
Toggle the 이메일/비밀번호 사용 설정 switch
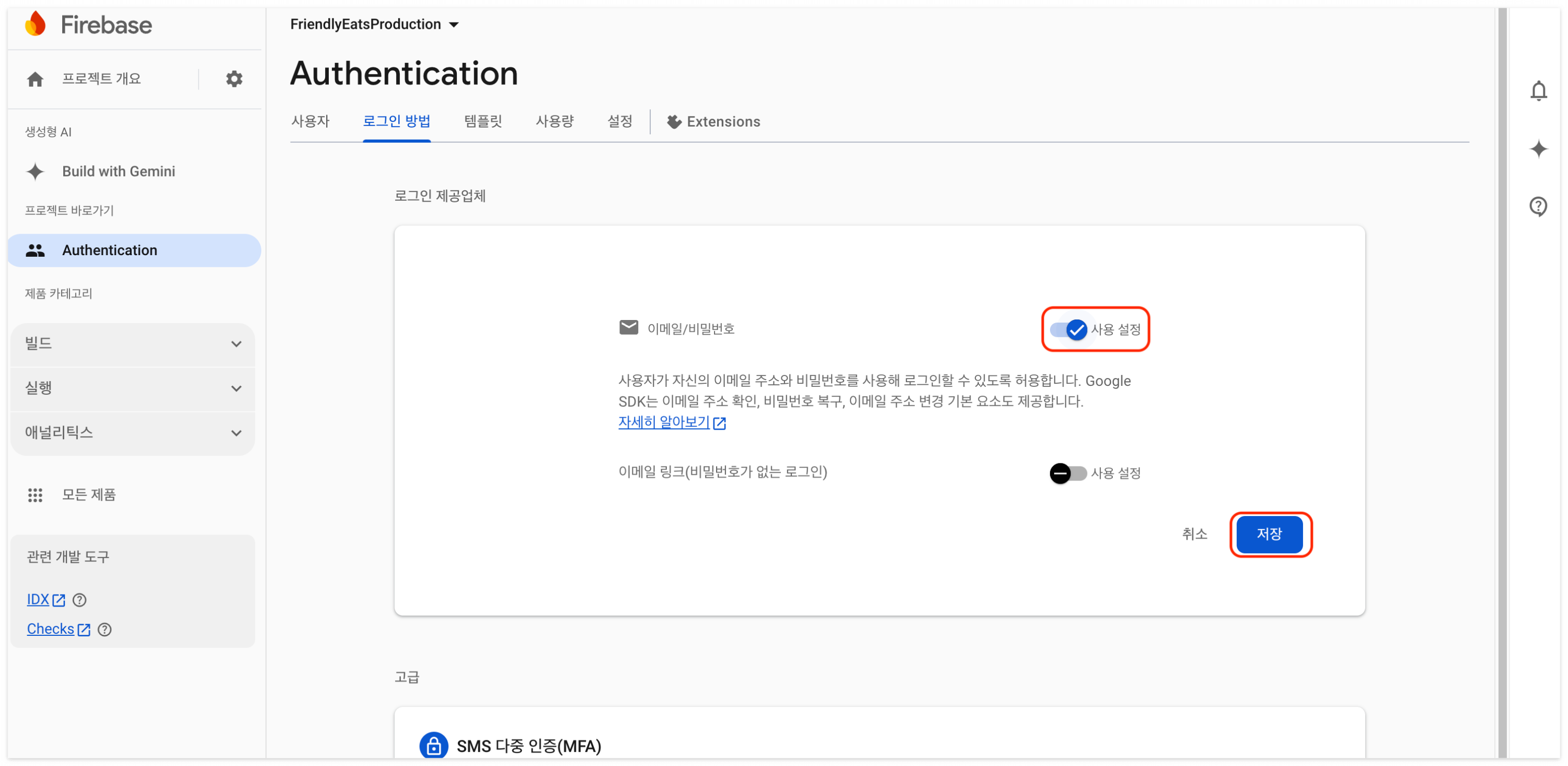click(x=1068, y=329)
